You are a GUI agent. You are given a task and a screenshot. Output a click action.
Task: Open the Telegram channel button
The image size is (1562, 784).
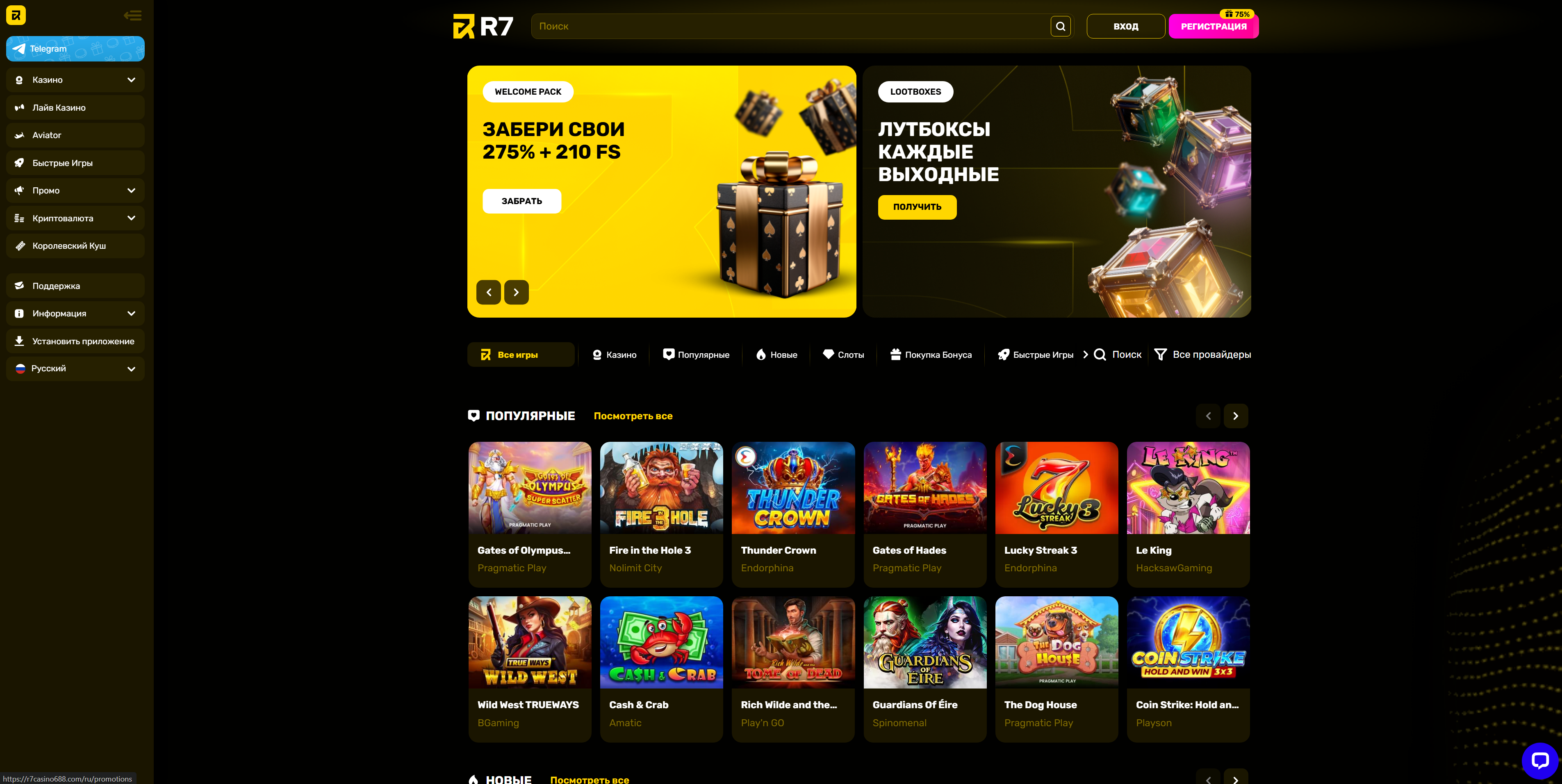(x=75, y=48)
